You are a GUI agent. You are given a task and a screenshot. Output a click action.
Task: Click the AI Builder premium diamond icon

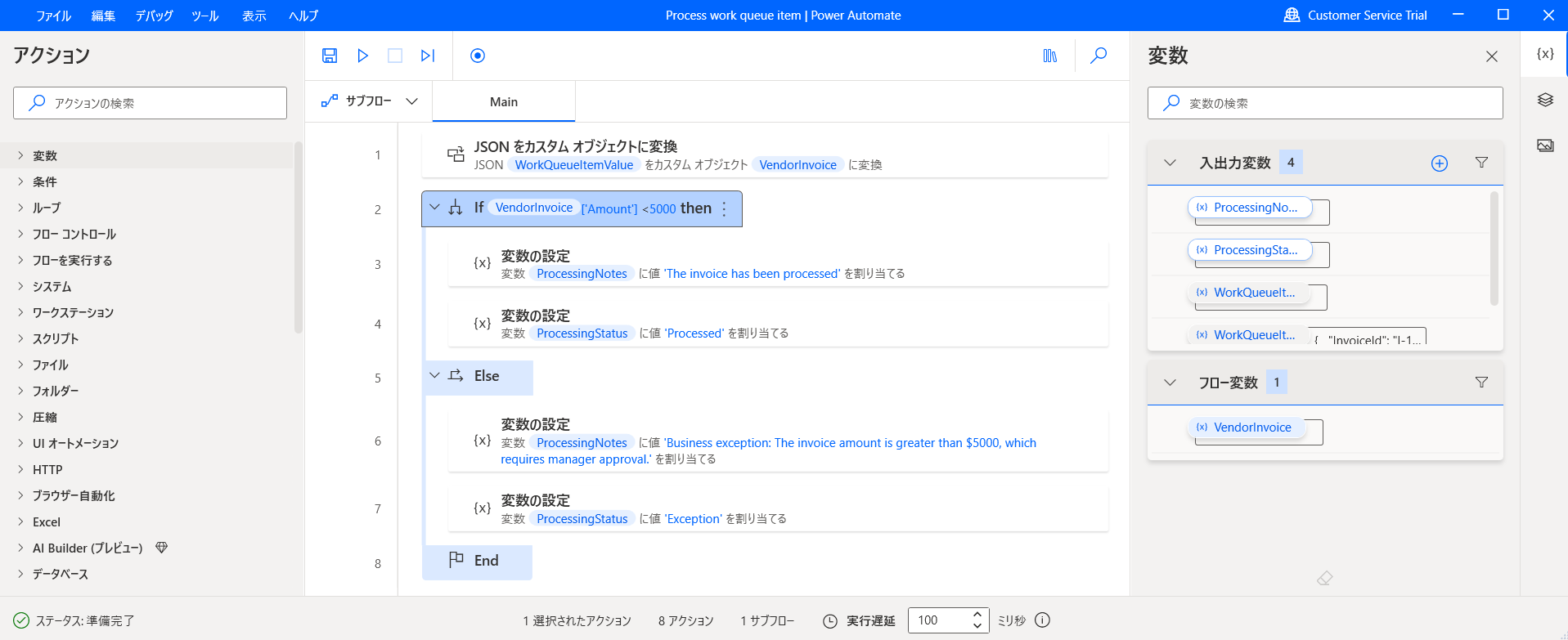coord(162,548)
